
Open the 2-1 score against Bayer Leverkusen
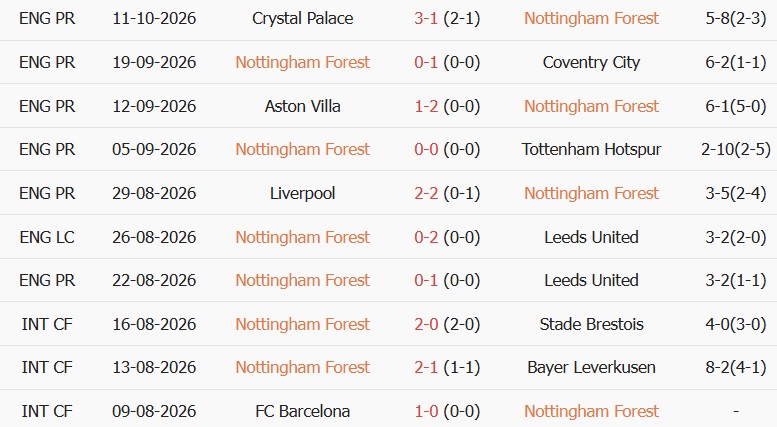point(426,368)
